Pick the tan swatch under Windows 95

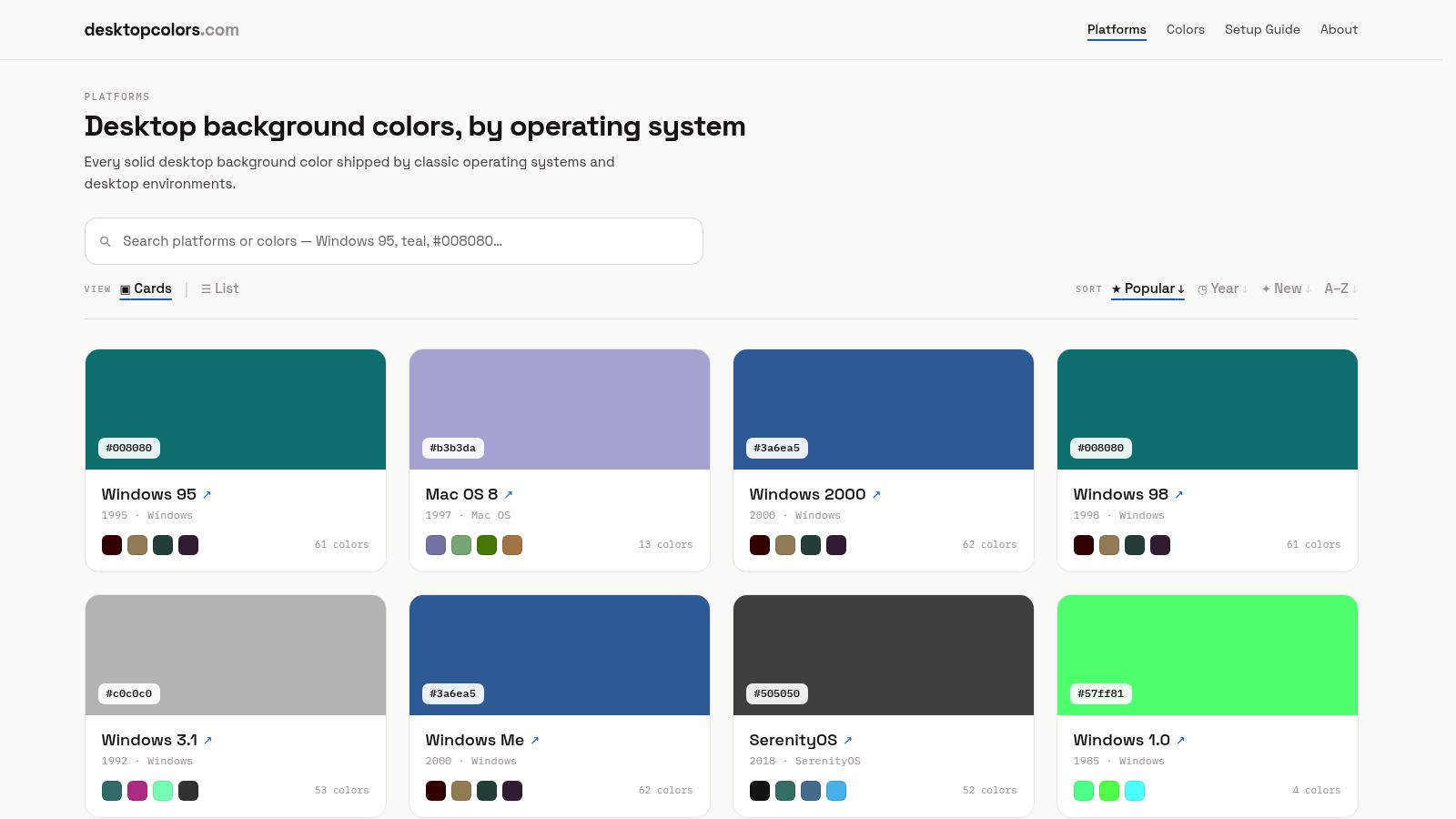click(137, 545)
